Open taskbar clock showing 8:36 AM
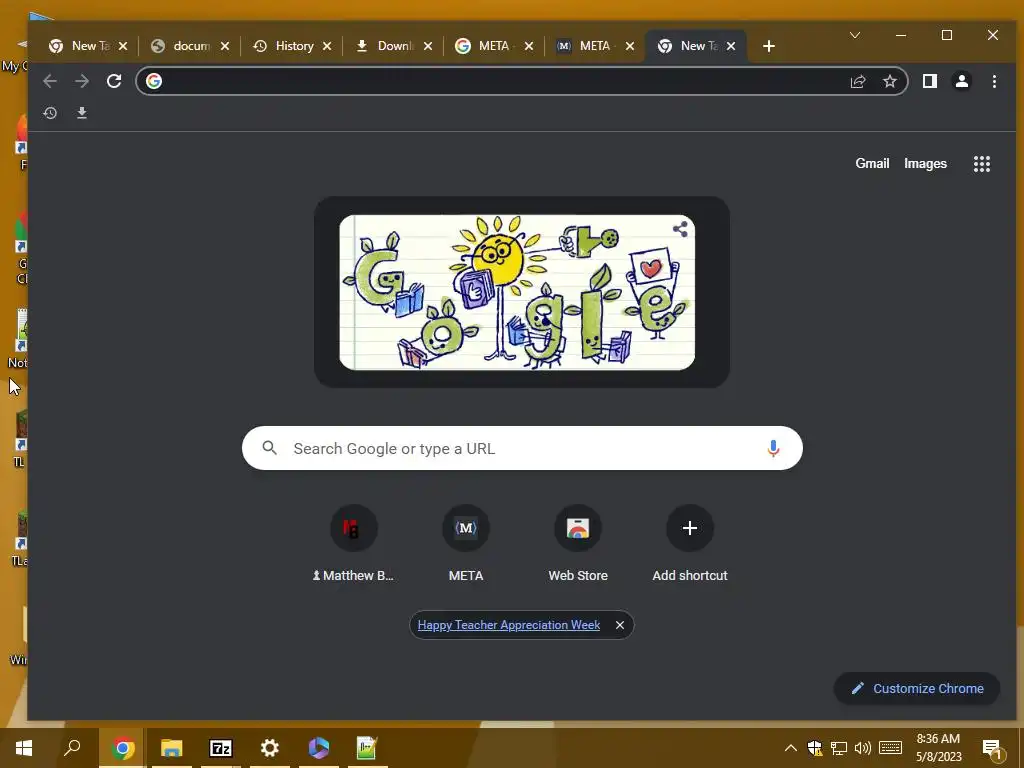This screenshot has width=1024, height=768. [938, 748]
